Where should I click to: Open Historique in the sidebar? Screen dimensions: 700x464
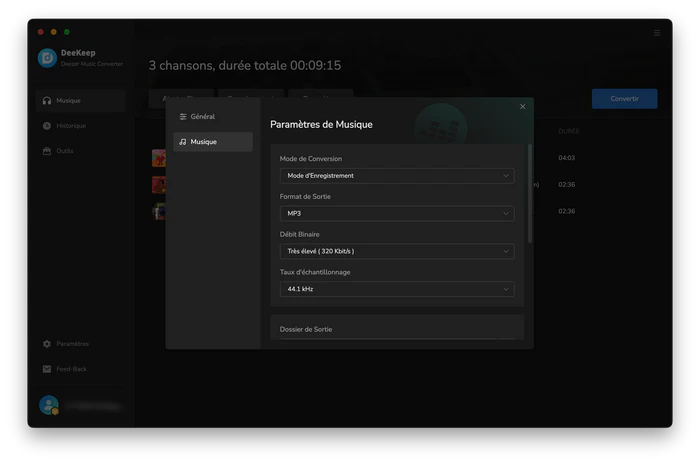pos(81,126)
